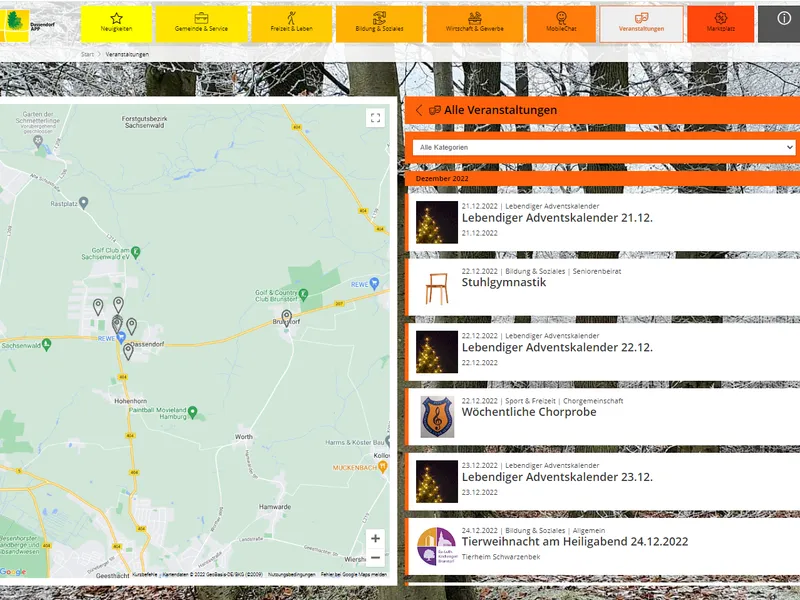Click the back chevron beside Alle Veranstaltungen
The image size is (800, 600).
(x=419, y=110)
